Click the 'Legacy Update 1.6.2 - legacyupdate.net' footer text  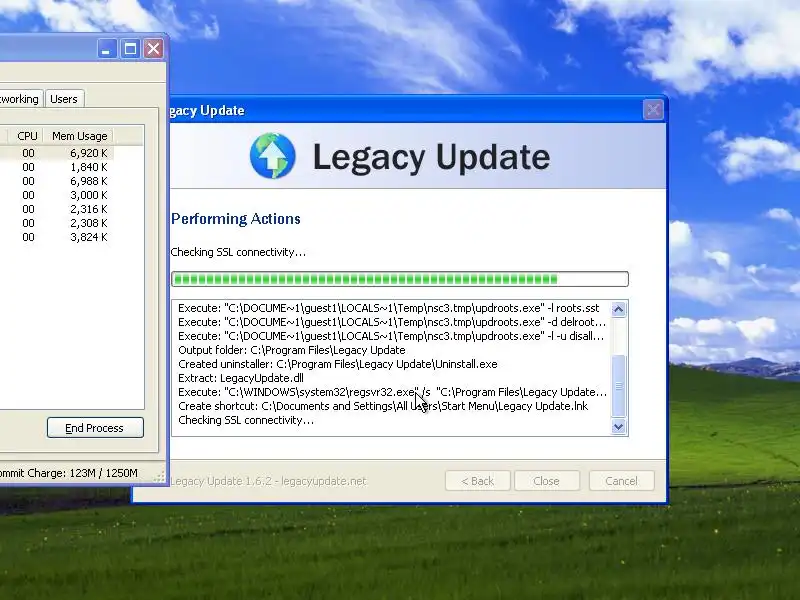coord(268,481)
